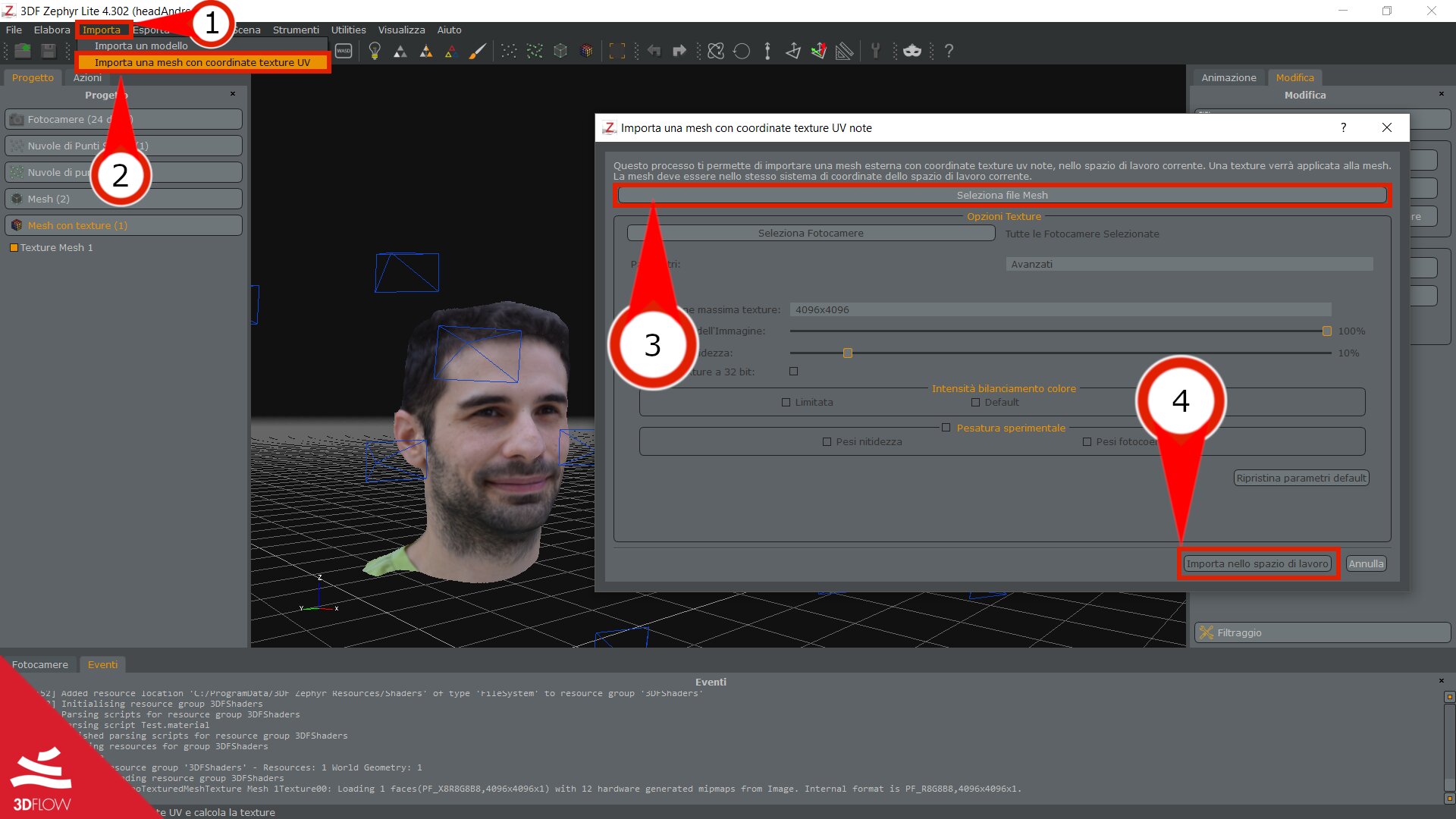Click the red-green triangle mesh icon
This screenshot has width=1456, height=819.
pos(451,51)
